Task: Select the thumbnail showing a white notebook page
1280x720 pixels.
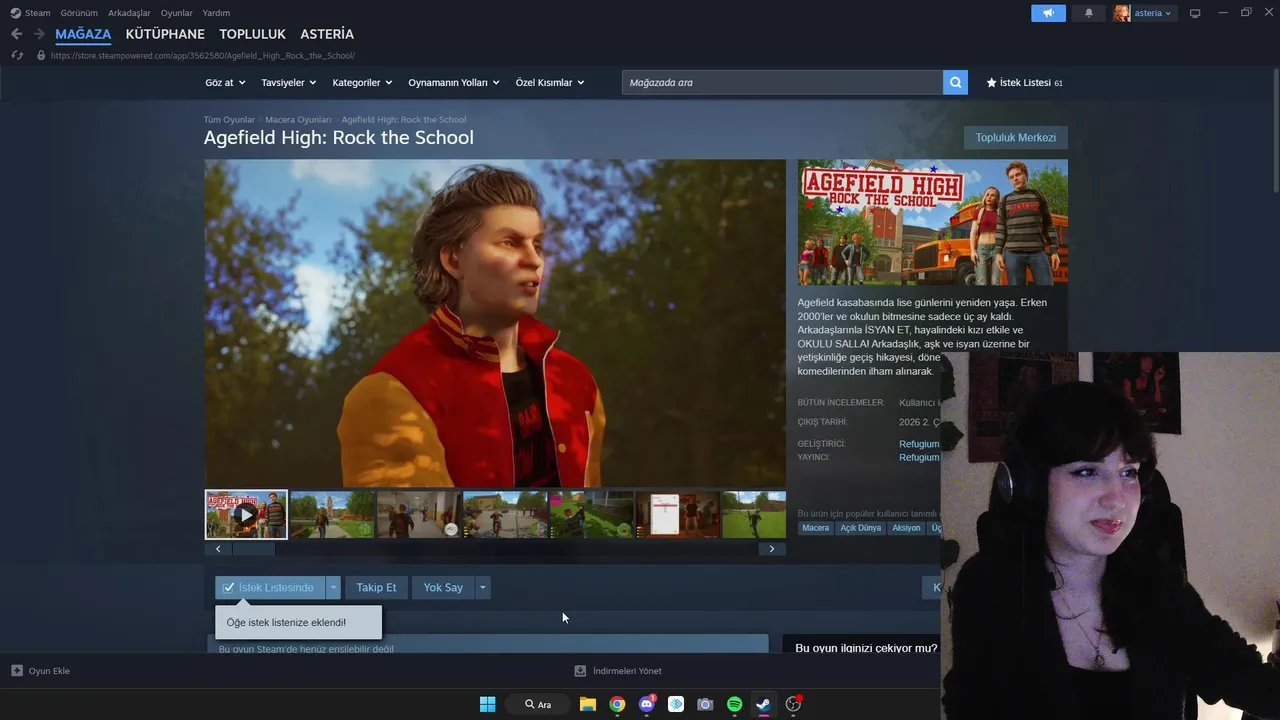Action: point(678,515)
